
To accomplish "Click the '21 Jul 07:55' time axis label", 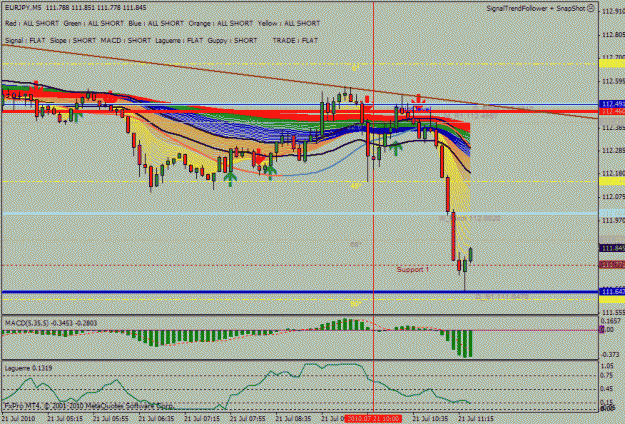I will click(248, 419).
